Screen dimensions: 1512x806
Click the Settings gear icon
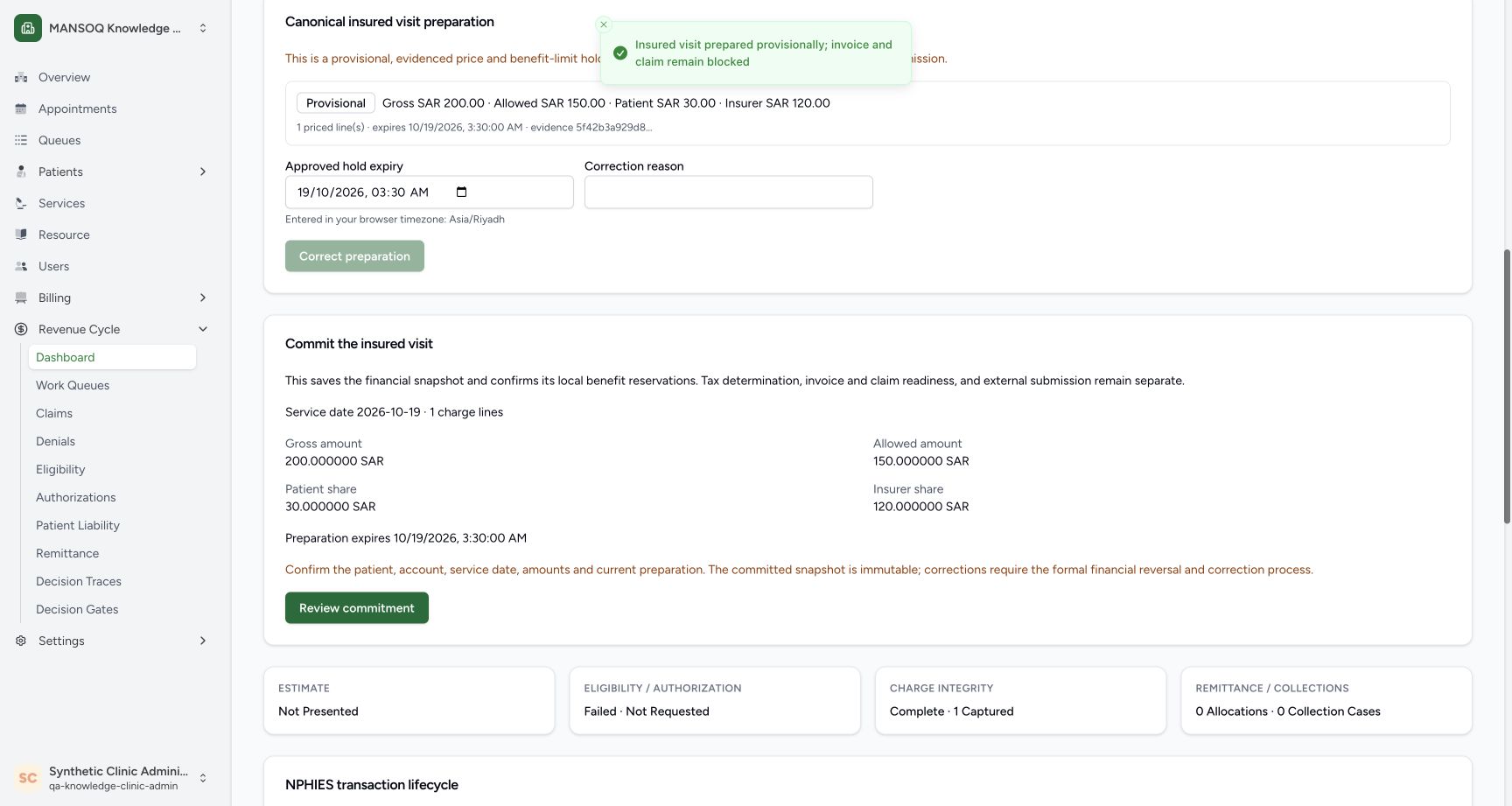(21, 641)
